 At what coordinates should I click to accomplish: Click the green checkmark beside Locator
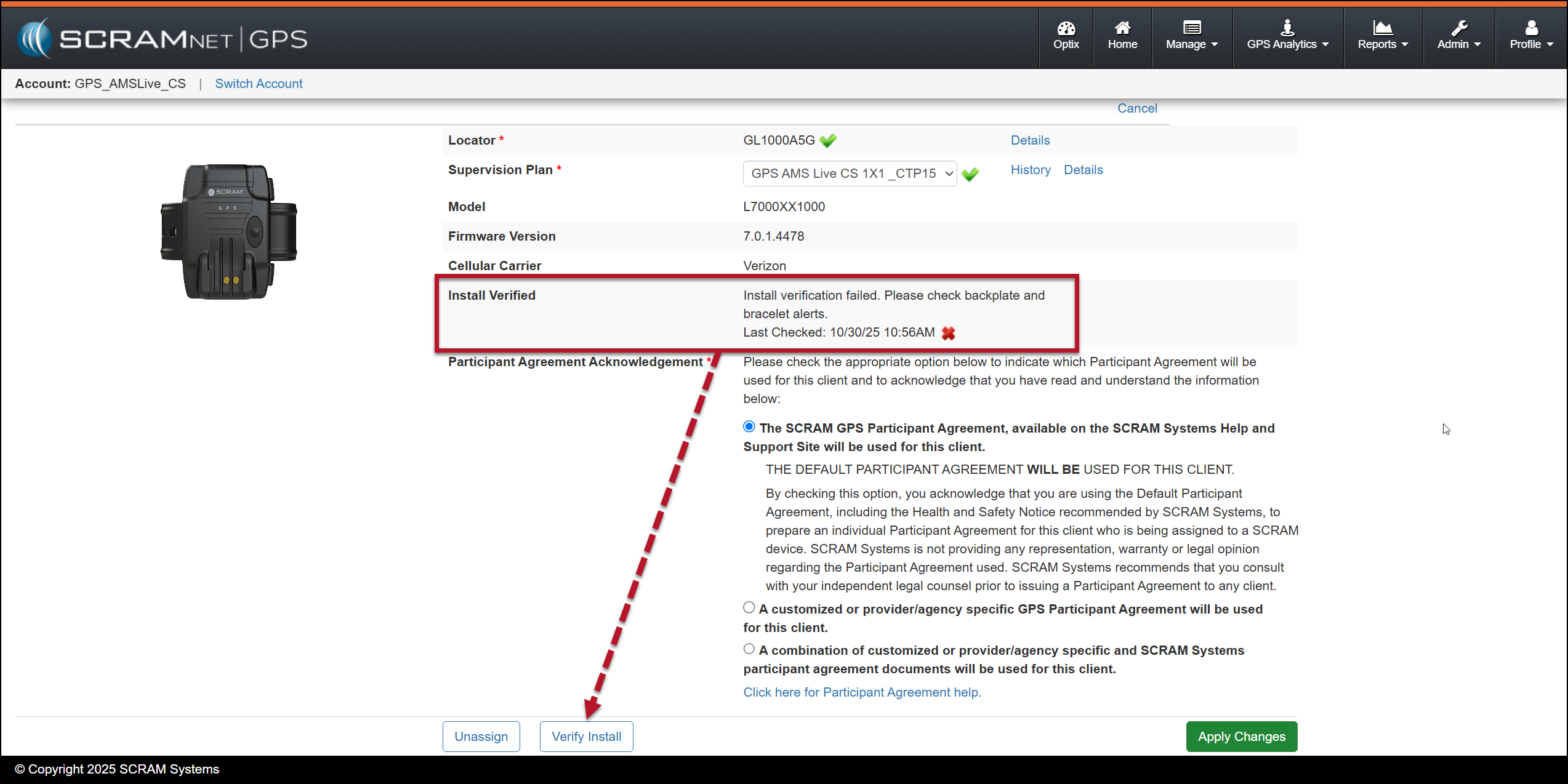(828, 141)
